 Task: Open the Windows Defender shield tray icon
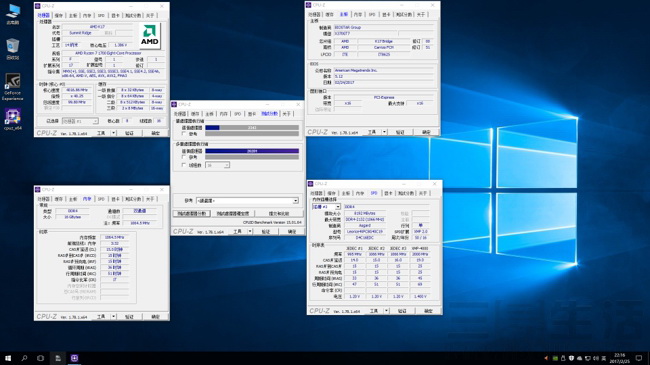571,358
